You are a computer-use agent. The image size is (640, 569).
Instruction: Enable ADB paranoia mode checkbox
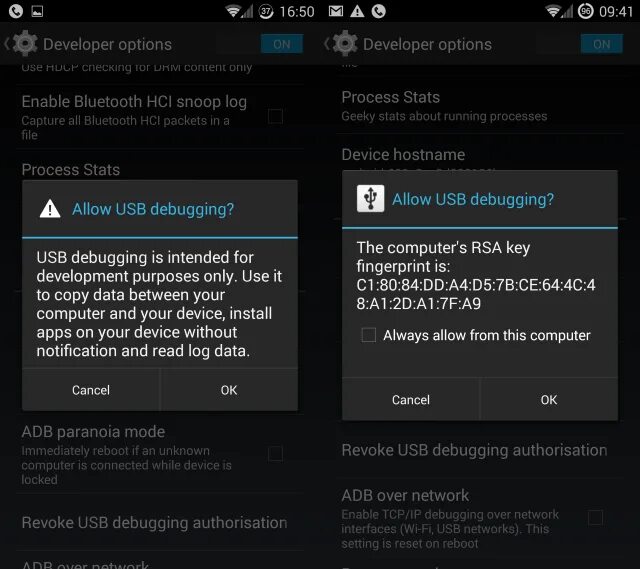276,453
